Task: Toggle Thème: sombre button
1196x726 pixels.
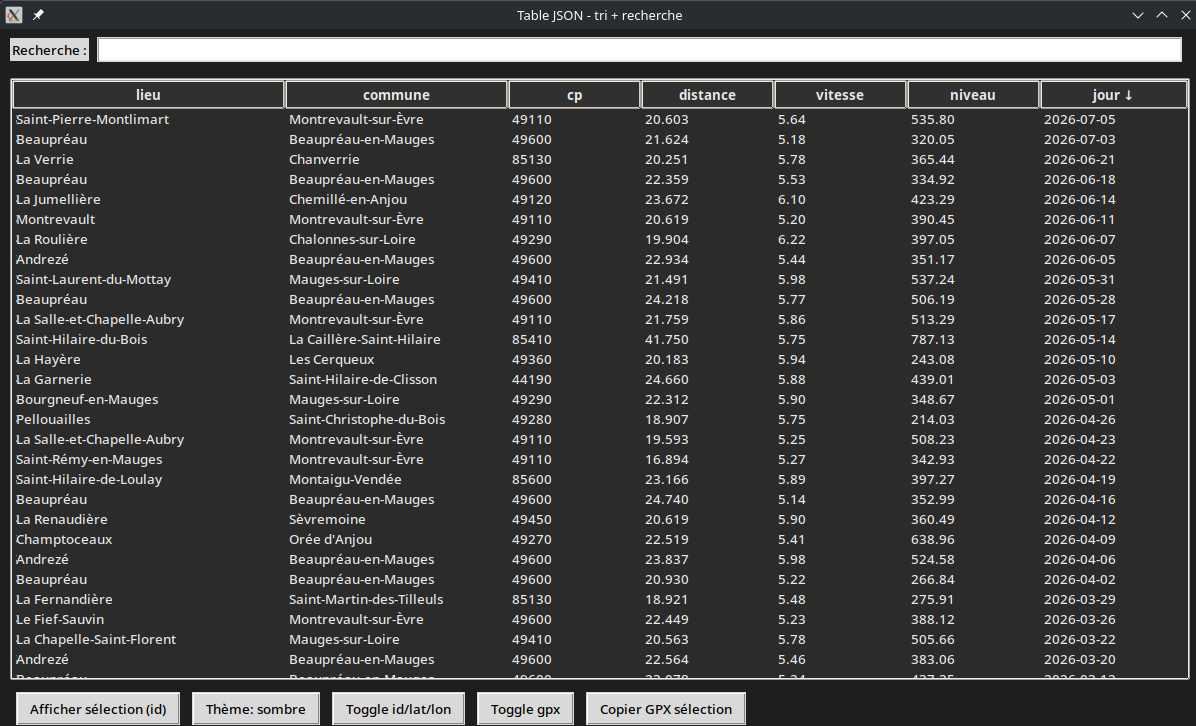Action: click(x=256, y=709)
